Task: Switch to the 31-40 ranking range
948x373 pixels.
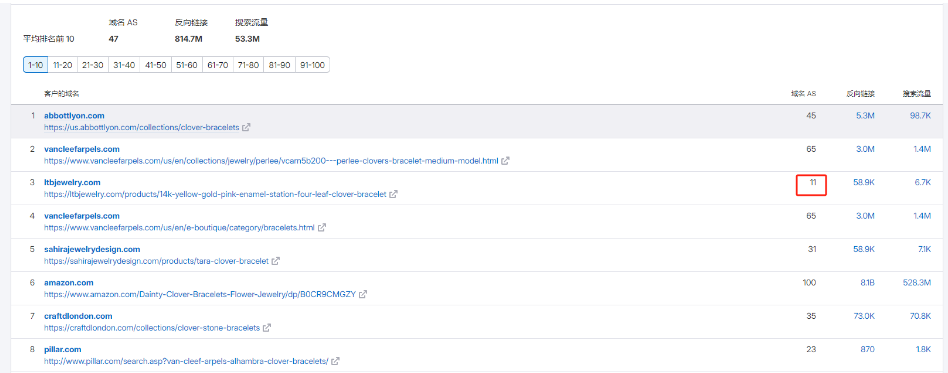Action: pos(124,65)
